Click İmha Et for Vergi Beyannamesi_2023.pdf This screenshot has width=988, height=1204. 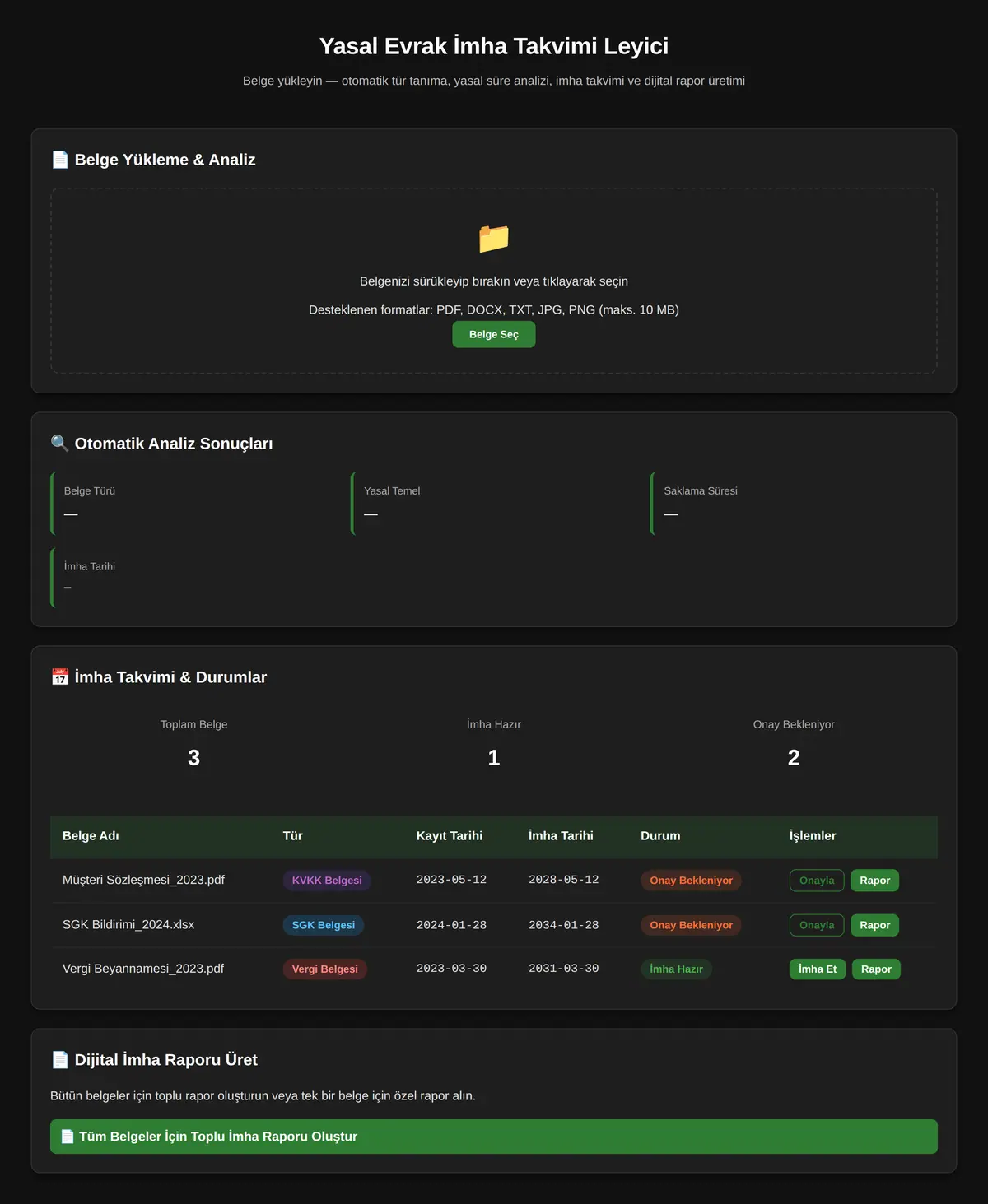point(818,969)
